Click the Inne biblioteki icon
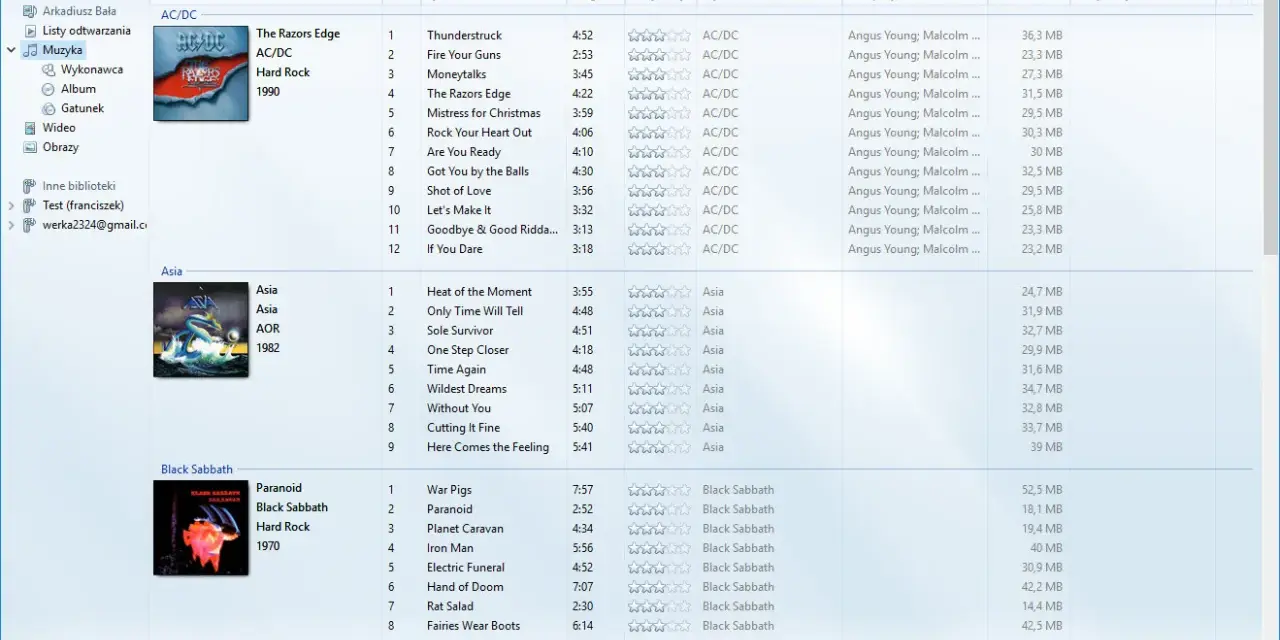Image resolution: width=1280 pixels, height=640 pixels. 30,186
